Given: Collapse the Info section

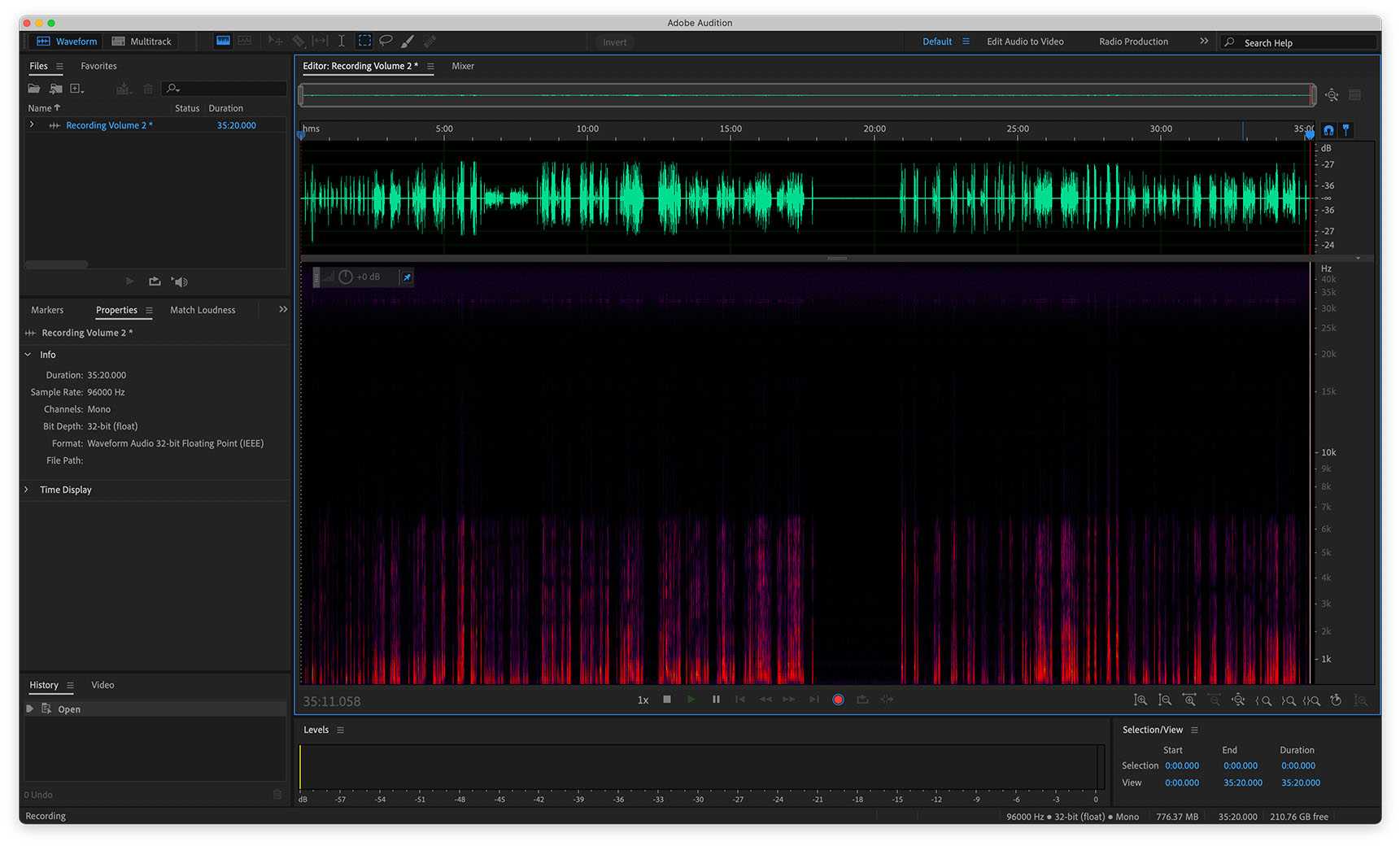Looking at the screenshot, I should (x=28, y=355).
